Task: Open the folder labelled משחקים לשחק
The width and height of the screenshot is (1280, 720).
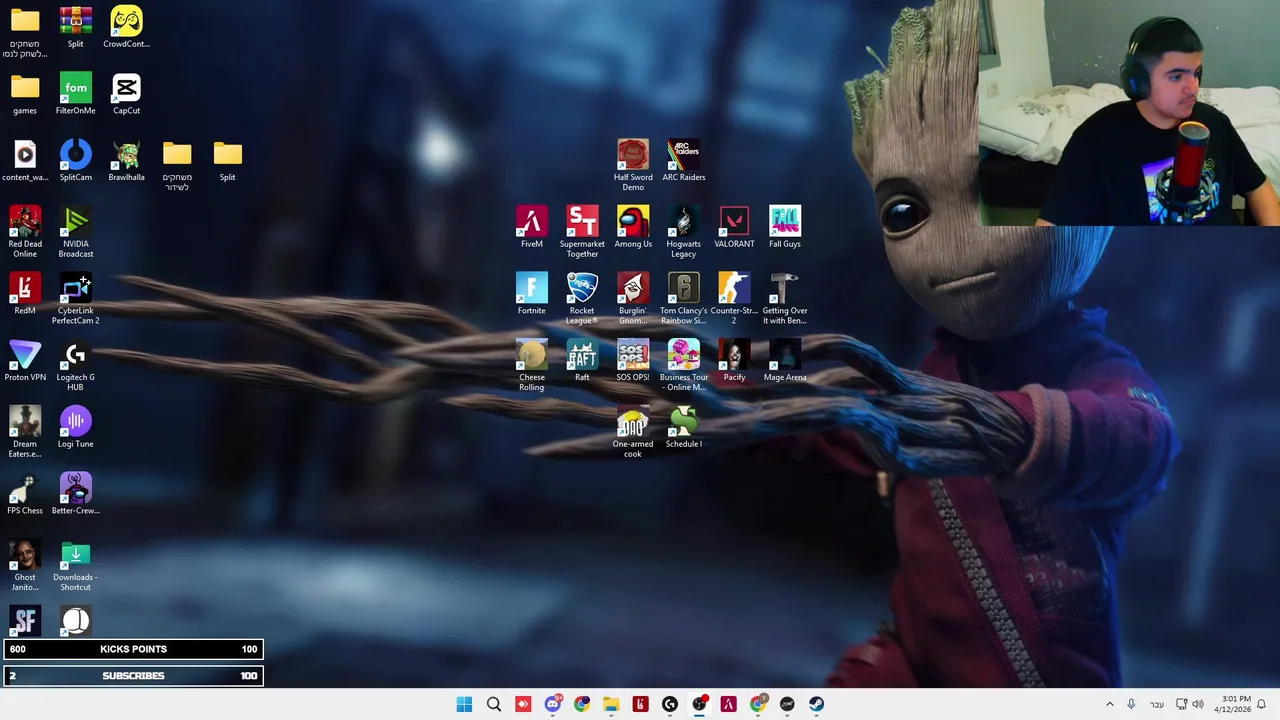Action: (25, 32)
